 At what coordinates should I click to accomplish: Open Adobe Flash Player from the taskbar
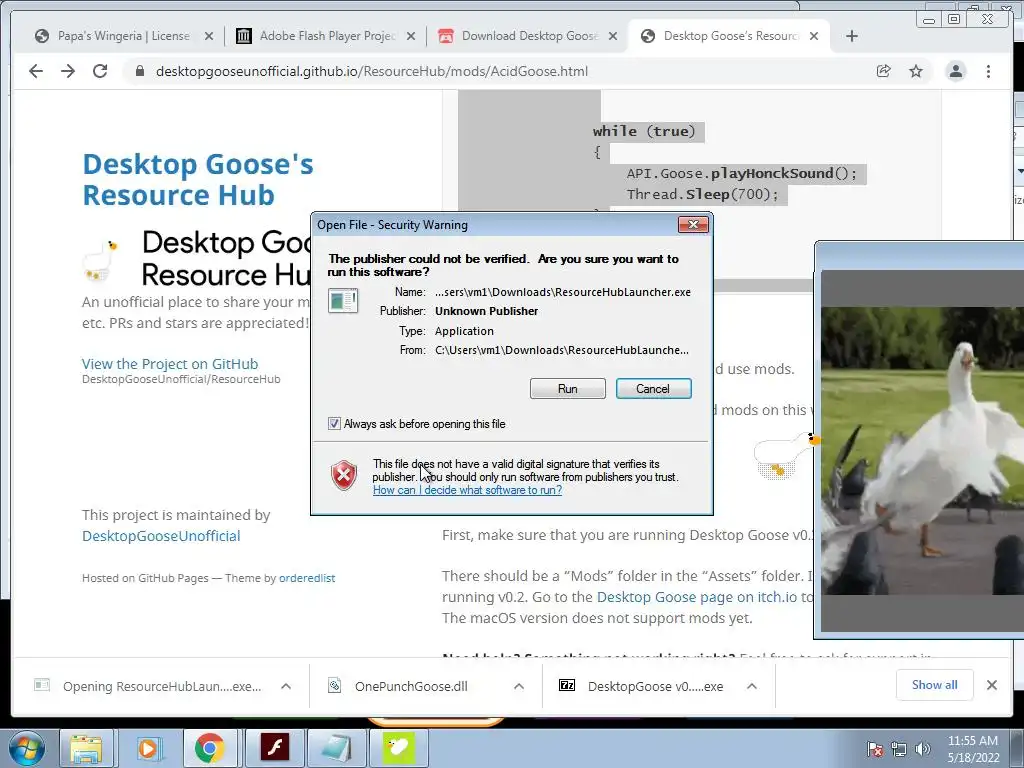(274, 748)
